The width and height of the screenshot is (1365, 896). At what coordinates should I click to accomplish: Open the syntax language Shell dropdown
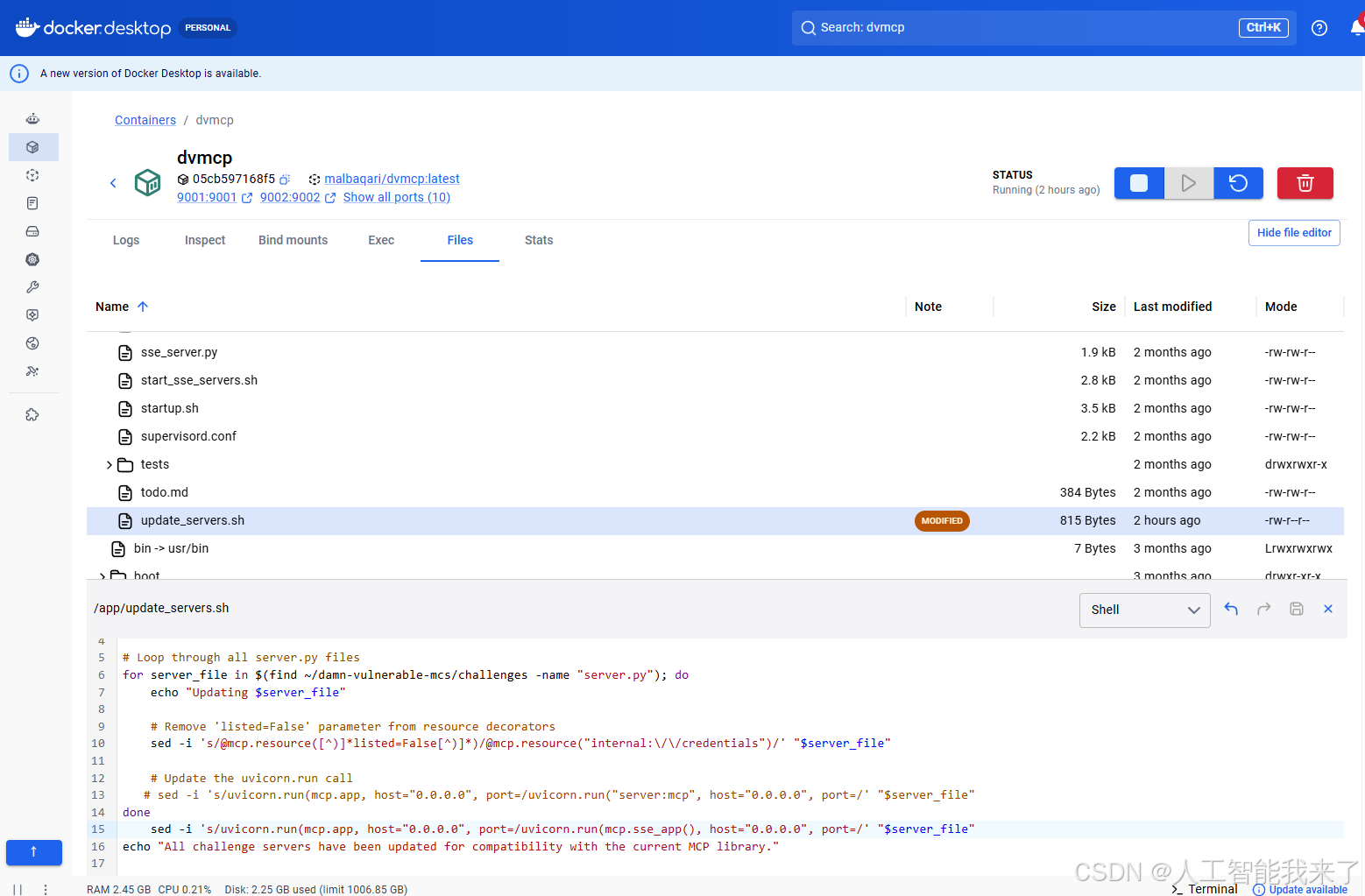1144,610
